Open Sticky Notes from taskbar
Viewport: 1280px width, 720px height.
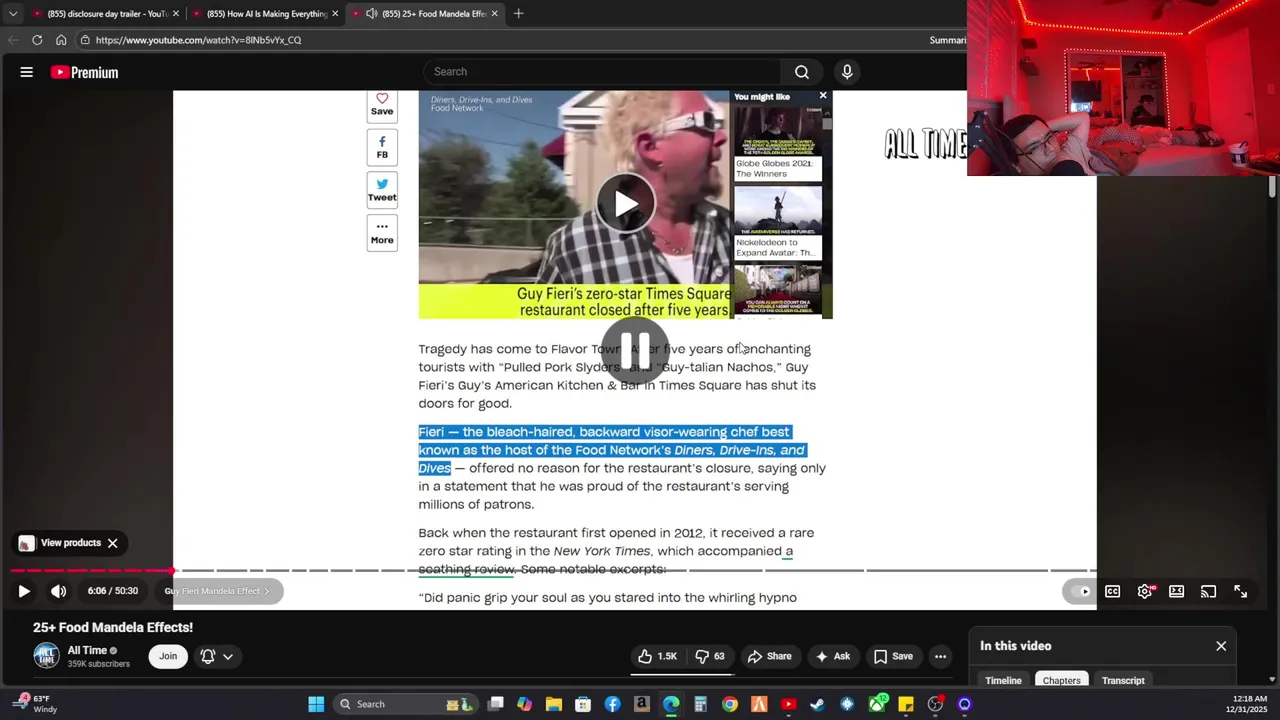click(906, 704)
